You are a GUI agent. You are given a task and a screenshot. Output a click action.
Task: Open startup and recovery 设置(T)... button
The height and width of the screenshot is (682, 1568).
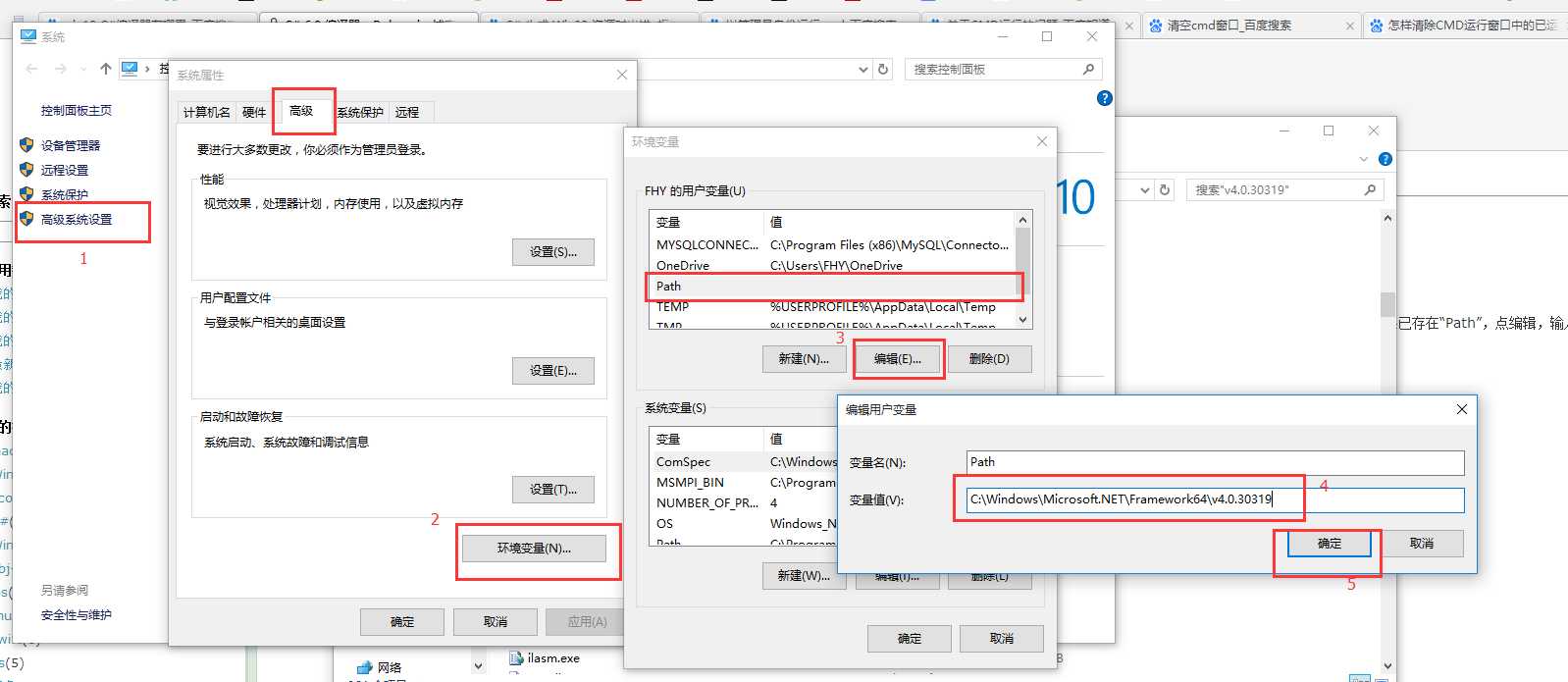click(x=553, y=490)
